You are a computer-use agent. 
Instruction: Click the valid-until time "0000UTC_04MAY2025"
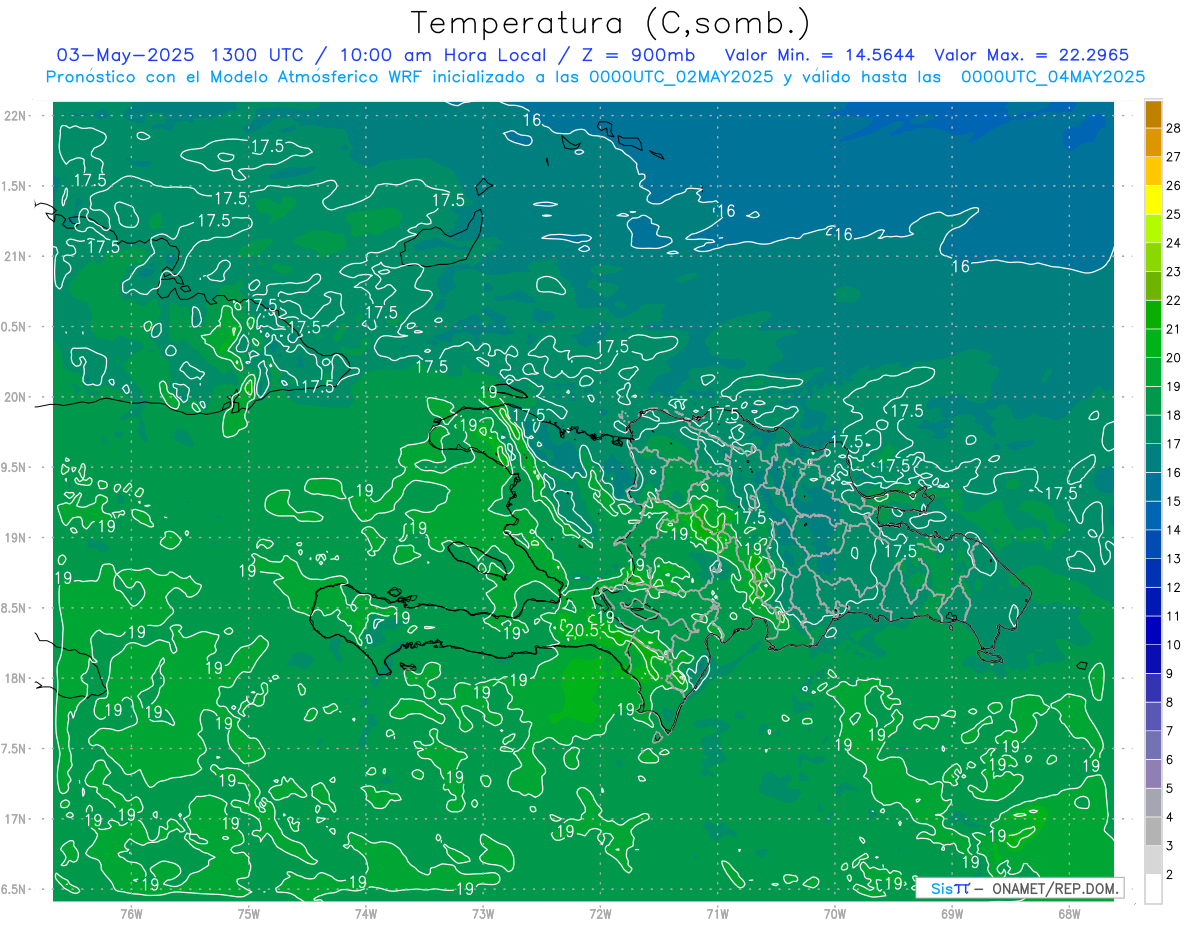(x=1052, y=76)
